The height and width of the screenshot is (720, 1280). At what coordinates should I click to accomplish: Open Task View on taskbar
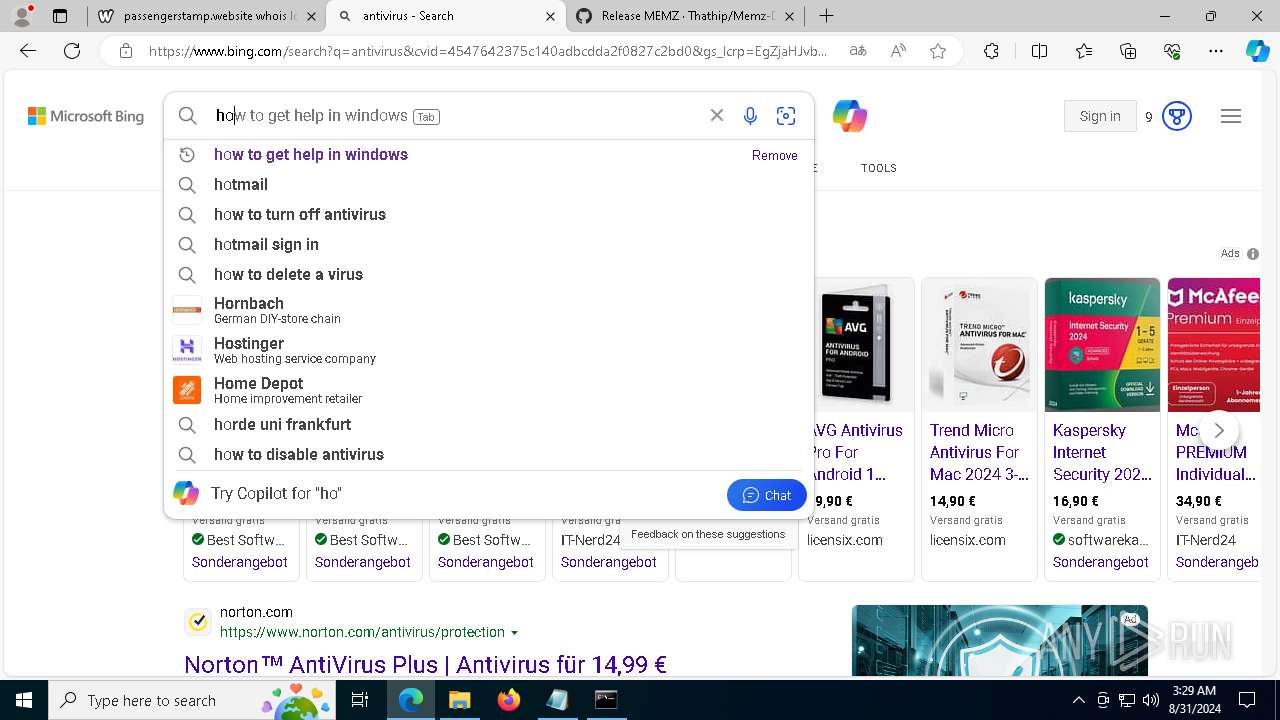tap(360, 700)
